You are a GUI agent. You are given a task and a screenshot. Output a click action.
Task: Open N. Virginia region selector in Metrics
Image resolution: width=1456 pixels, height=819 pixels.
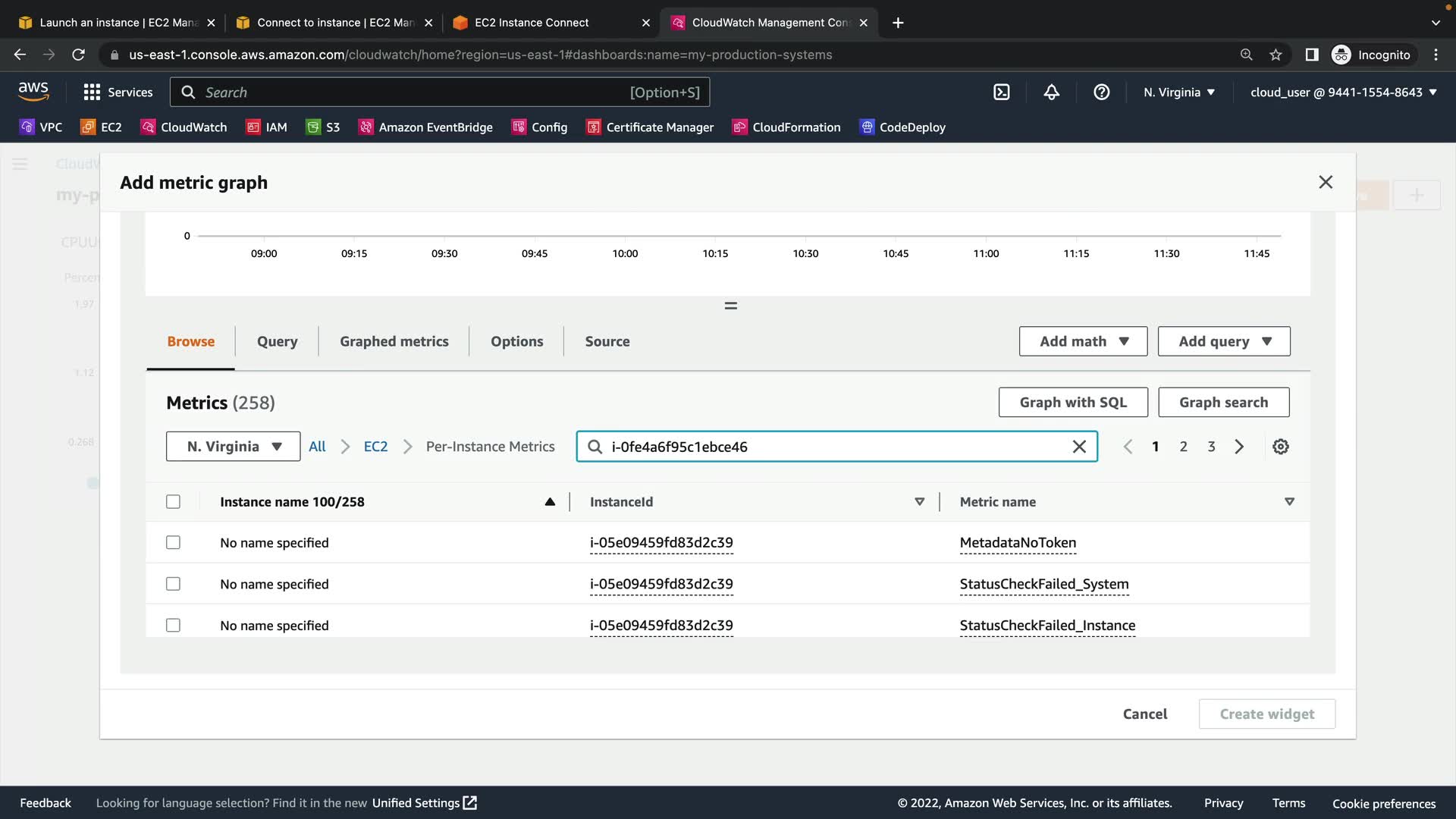[x=233, y=447]
